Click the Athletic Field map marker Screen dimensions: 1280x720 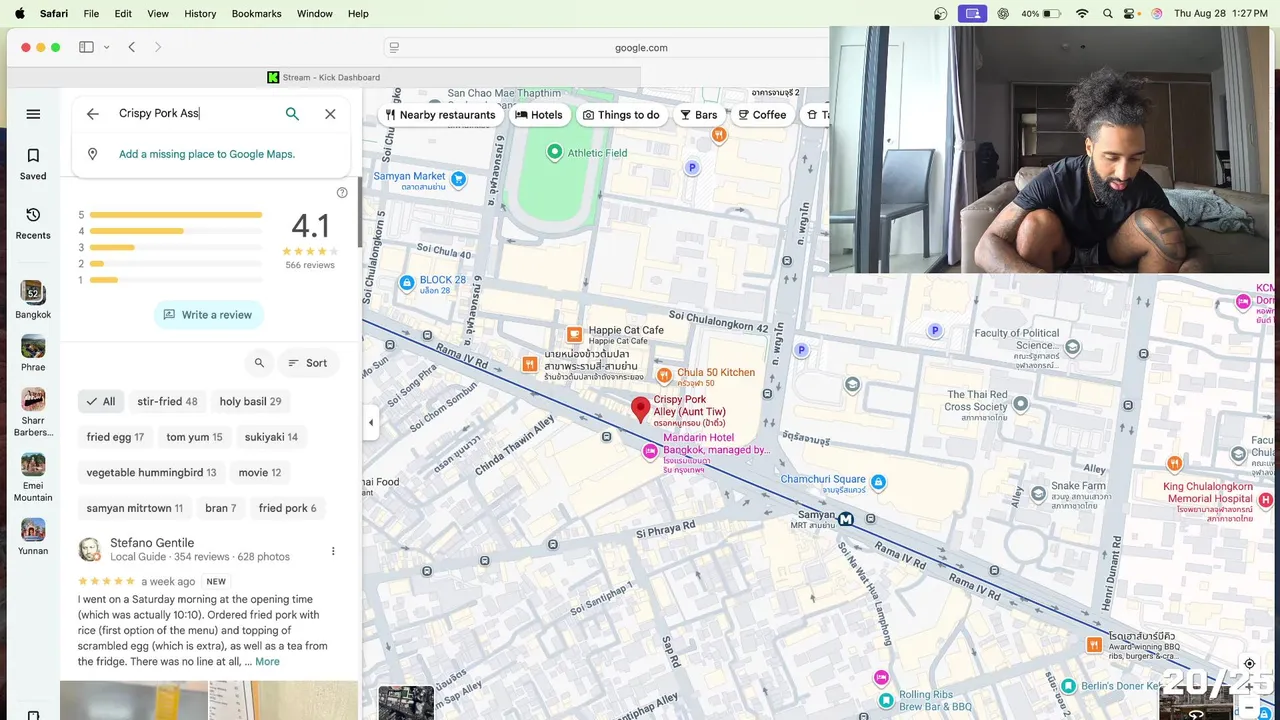[555, 152]
